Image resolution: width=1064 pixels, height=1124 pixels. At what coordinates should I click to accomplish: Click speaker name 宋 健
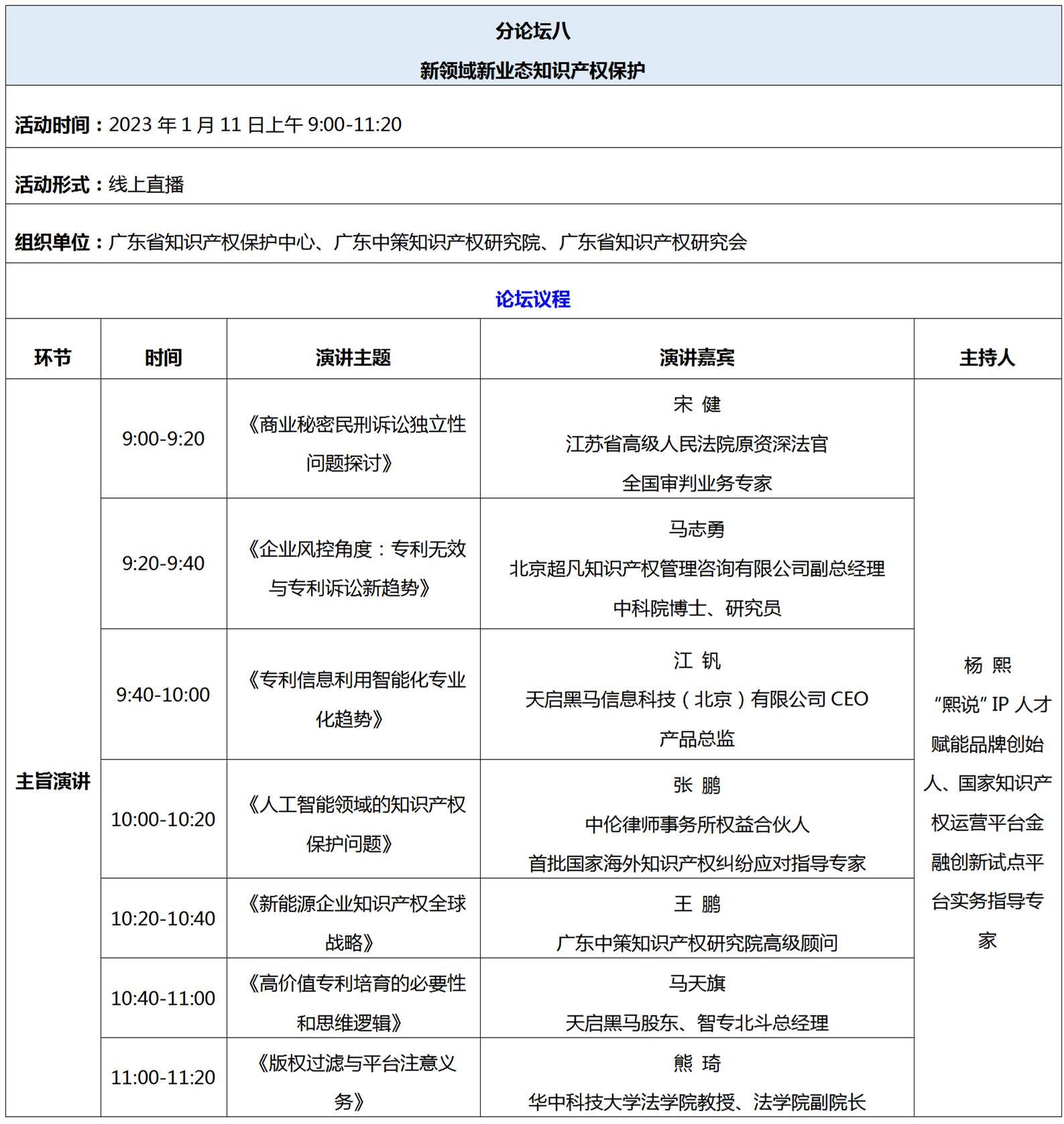click(x=697, y=404)
